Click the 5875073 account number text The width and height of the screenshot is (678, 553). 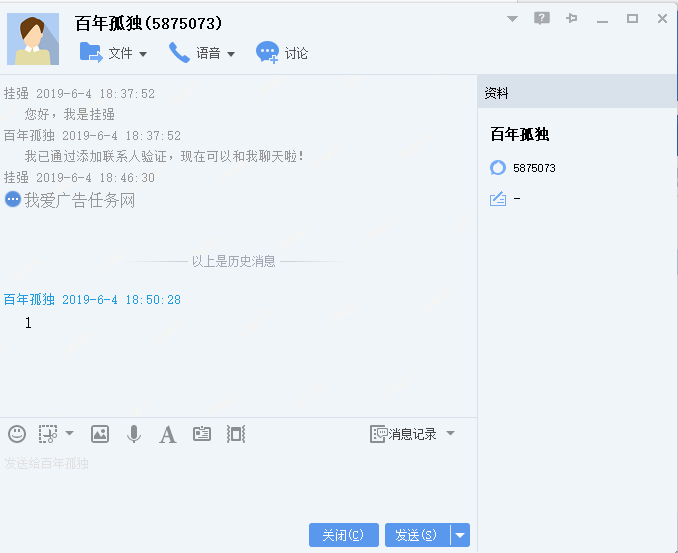tap(534, 168)
